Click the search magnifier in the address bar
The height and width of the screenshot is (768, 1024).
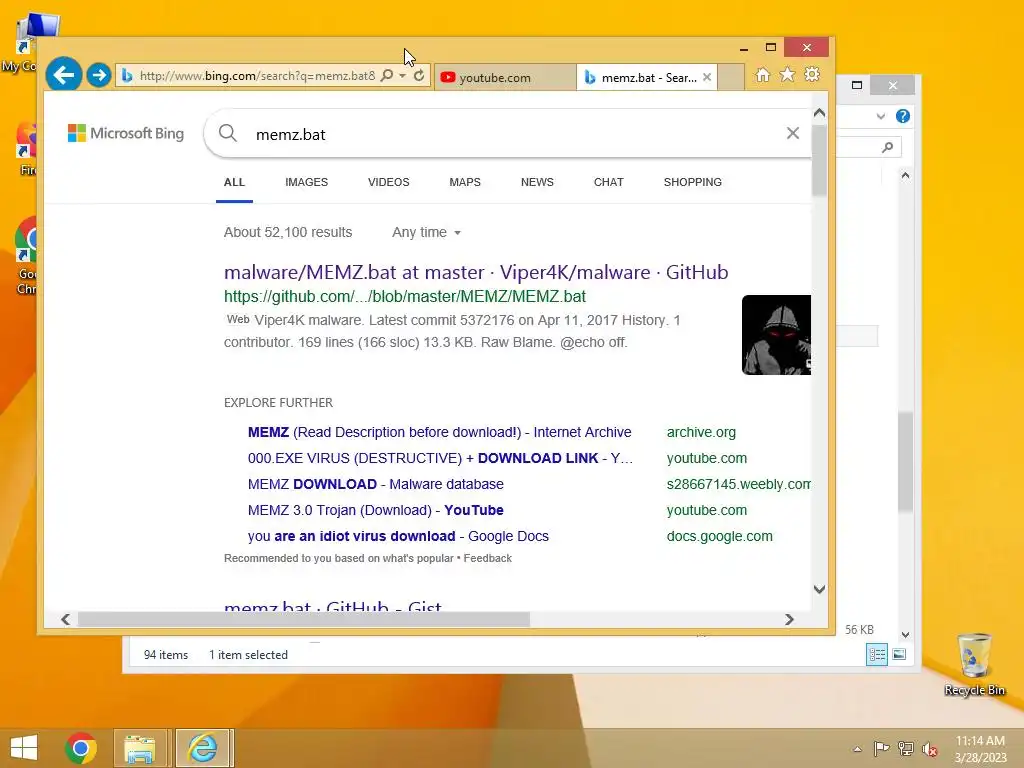click(x=387, y=76)
